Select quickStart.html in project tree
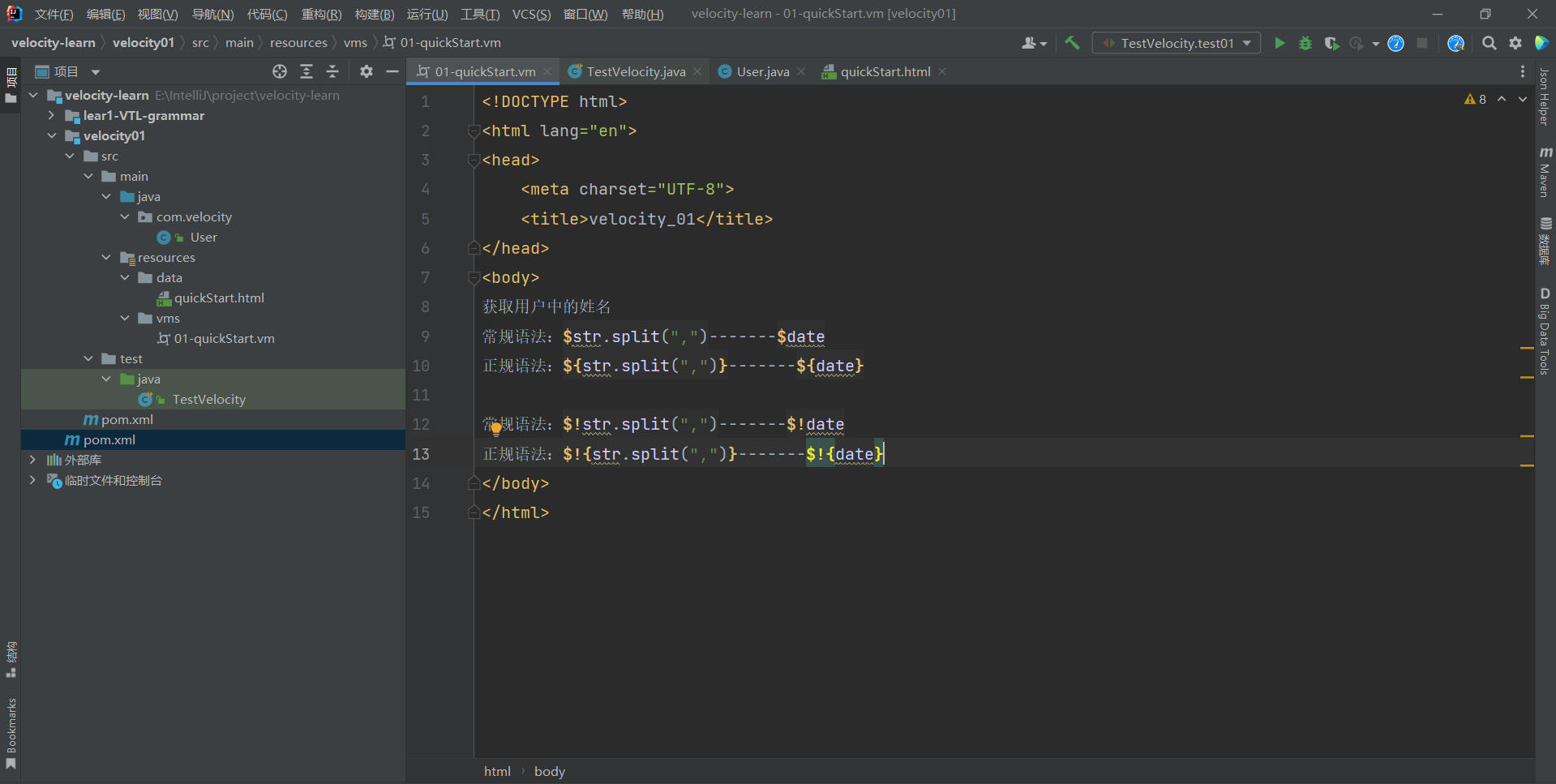1556x784 pixels. [219, 298]
